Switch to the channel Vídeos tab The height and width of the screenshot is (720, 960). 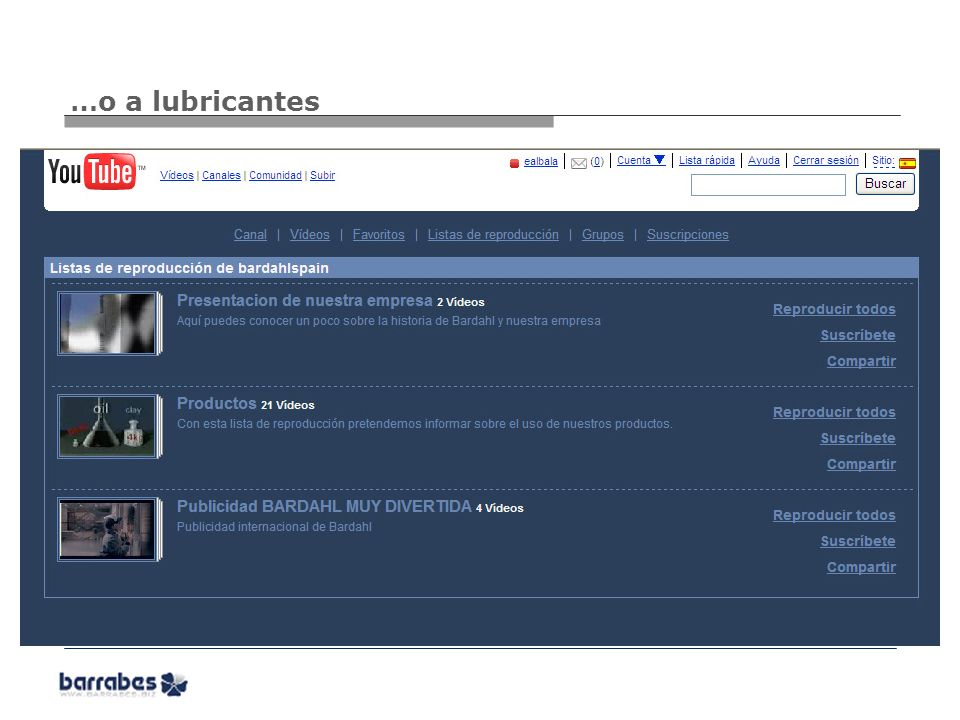coord(310,234)
